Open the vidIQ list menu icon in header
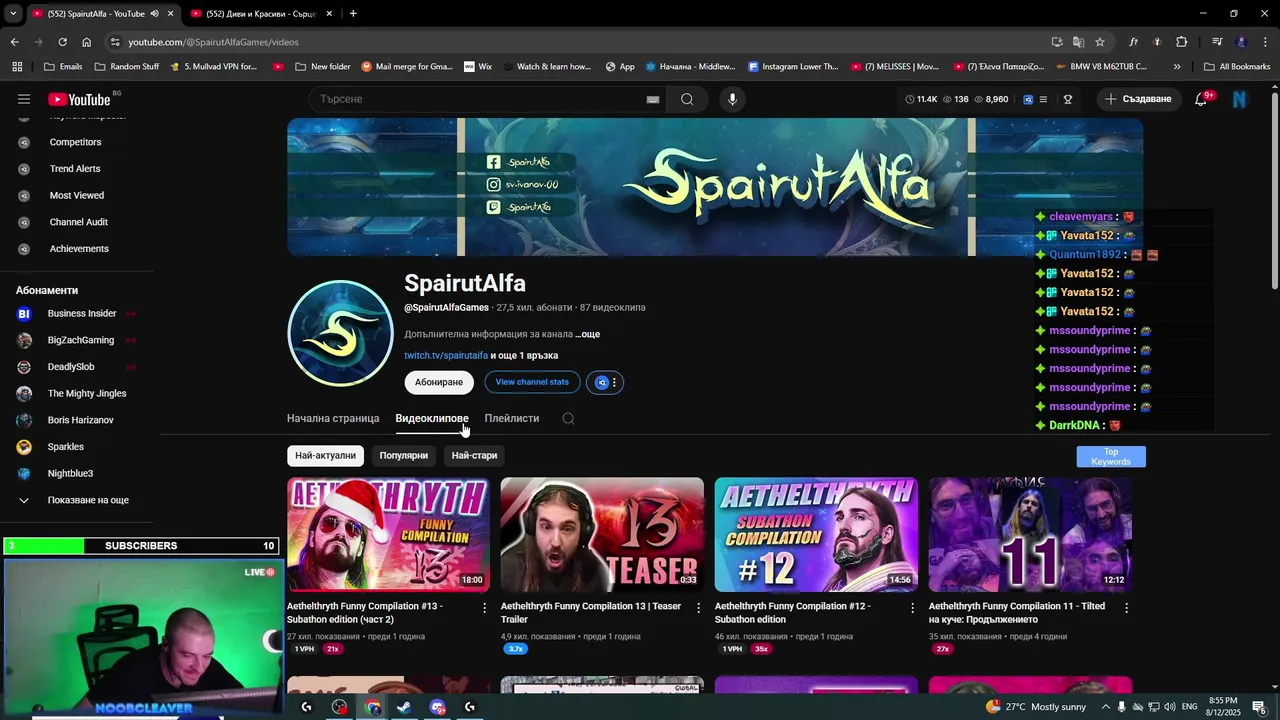The width and height of the screenshot is (1280, 720). coord(1043,99)
